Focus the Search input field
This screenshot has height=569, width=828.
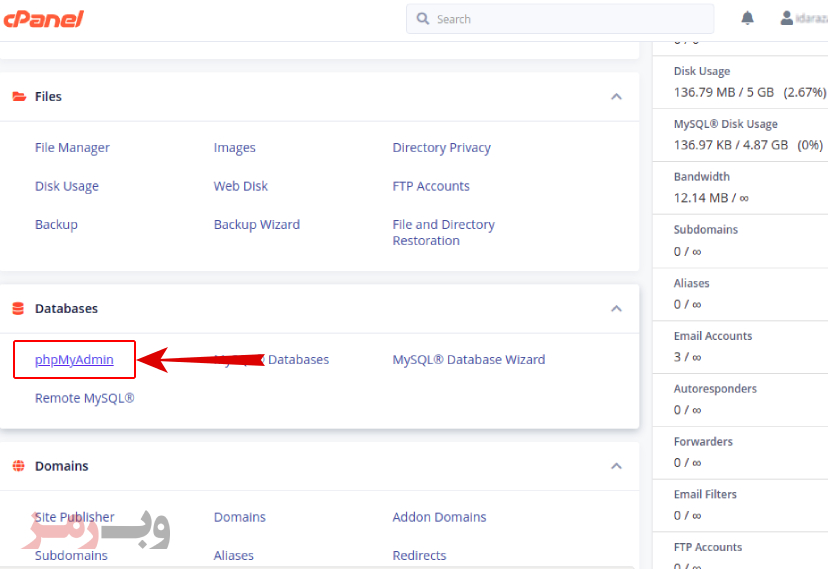tap(560, 19)
